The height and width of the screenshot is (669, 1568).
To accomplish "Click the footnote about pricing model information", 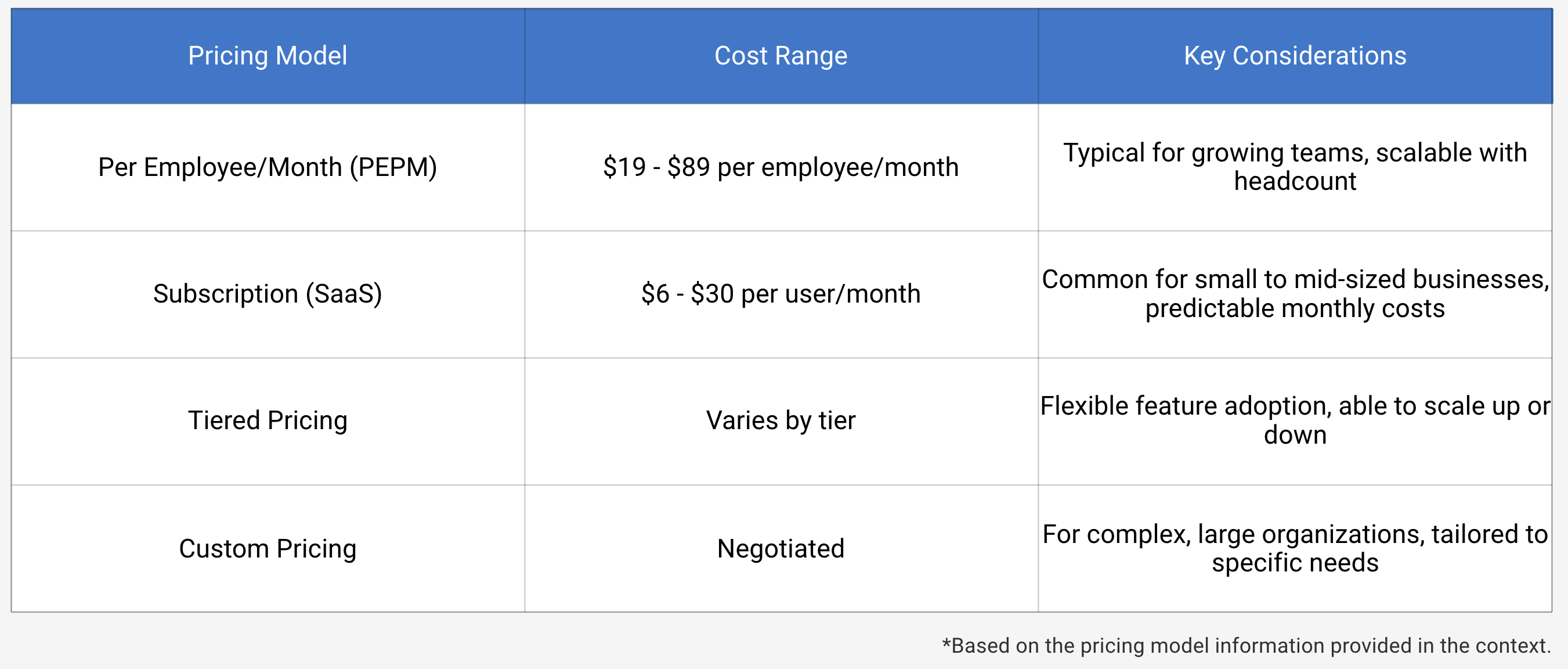I will [1246, 646].
